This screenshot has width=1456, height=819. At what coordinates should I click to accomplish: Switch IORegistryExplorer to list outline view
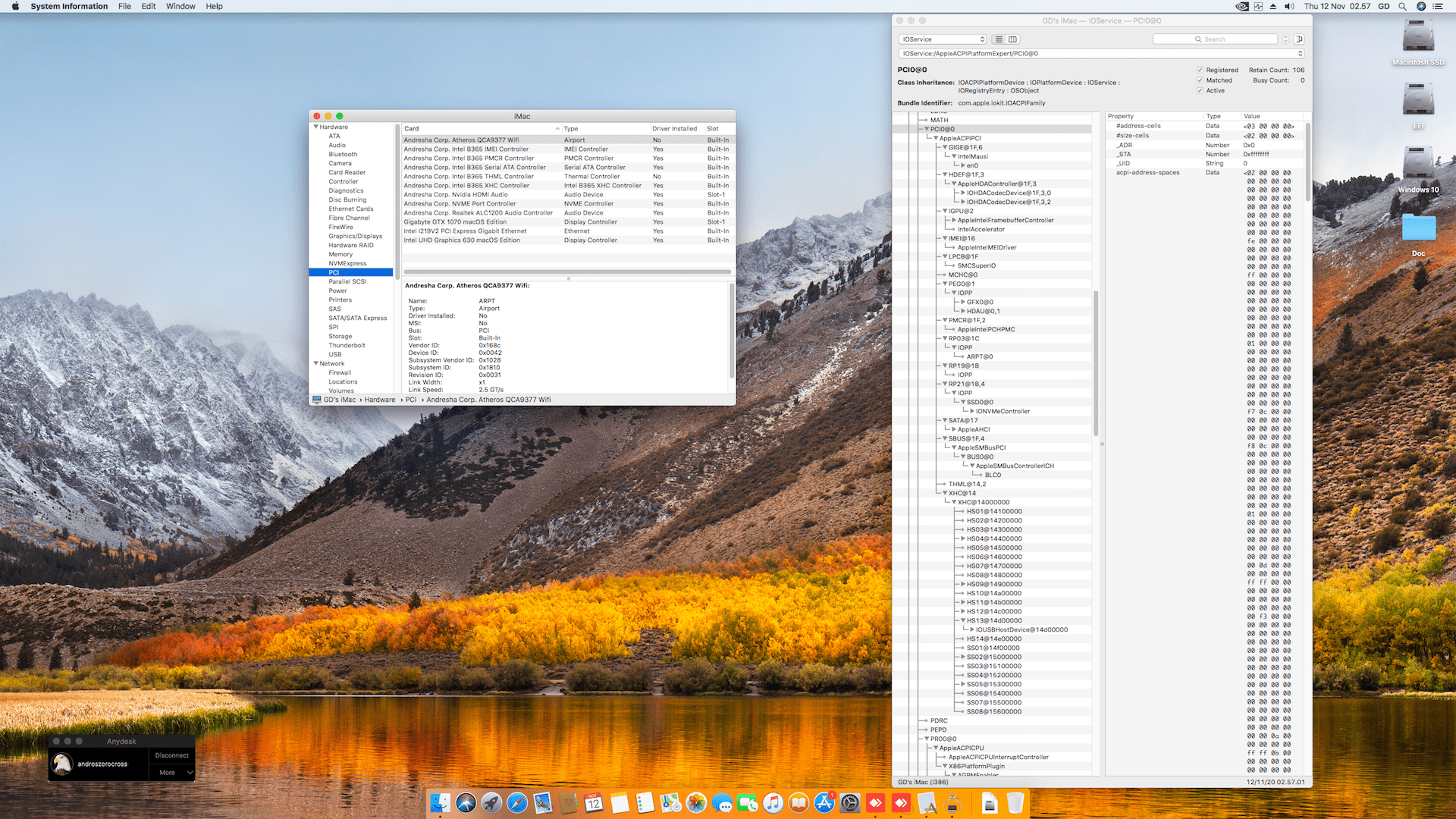[x=999, y=39]
